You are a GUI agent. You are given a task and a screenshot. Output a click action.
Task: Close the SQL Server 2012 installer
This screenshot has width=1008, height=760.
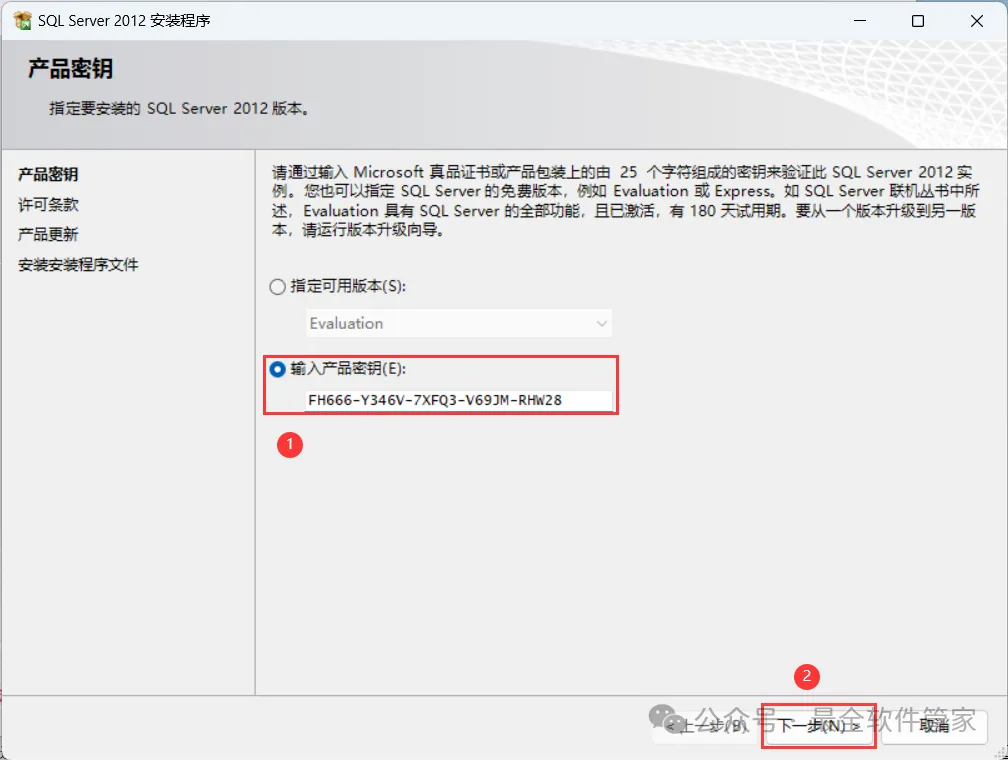[976, 21]
